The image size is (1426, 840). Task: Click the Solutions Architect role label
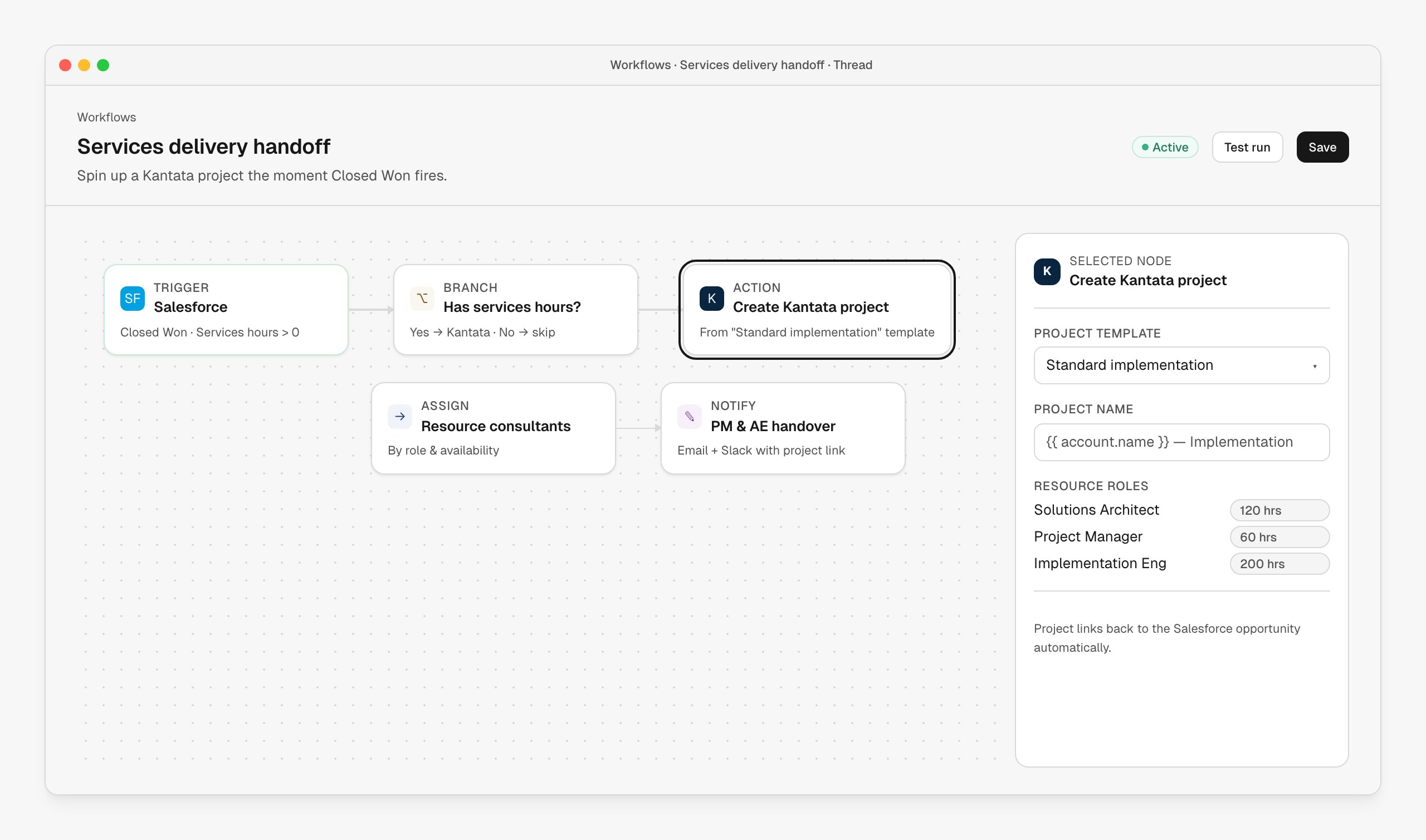coord(1097,510)
